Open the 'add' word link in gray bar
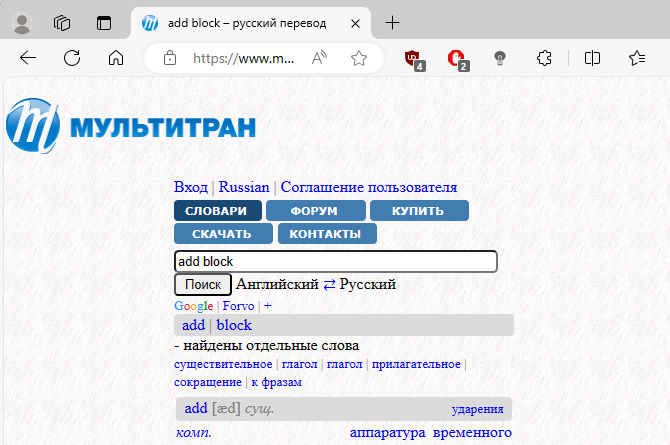 pos(194,325)
